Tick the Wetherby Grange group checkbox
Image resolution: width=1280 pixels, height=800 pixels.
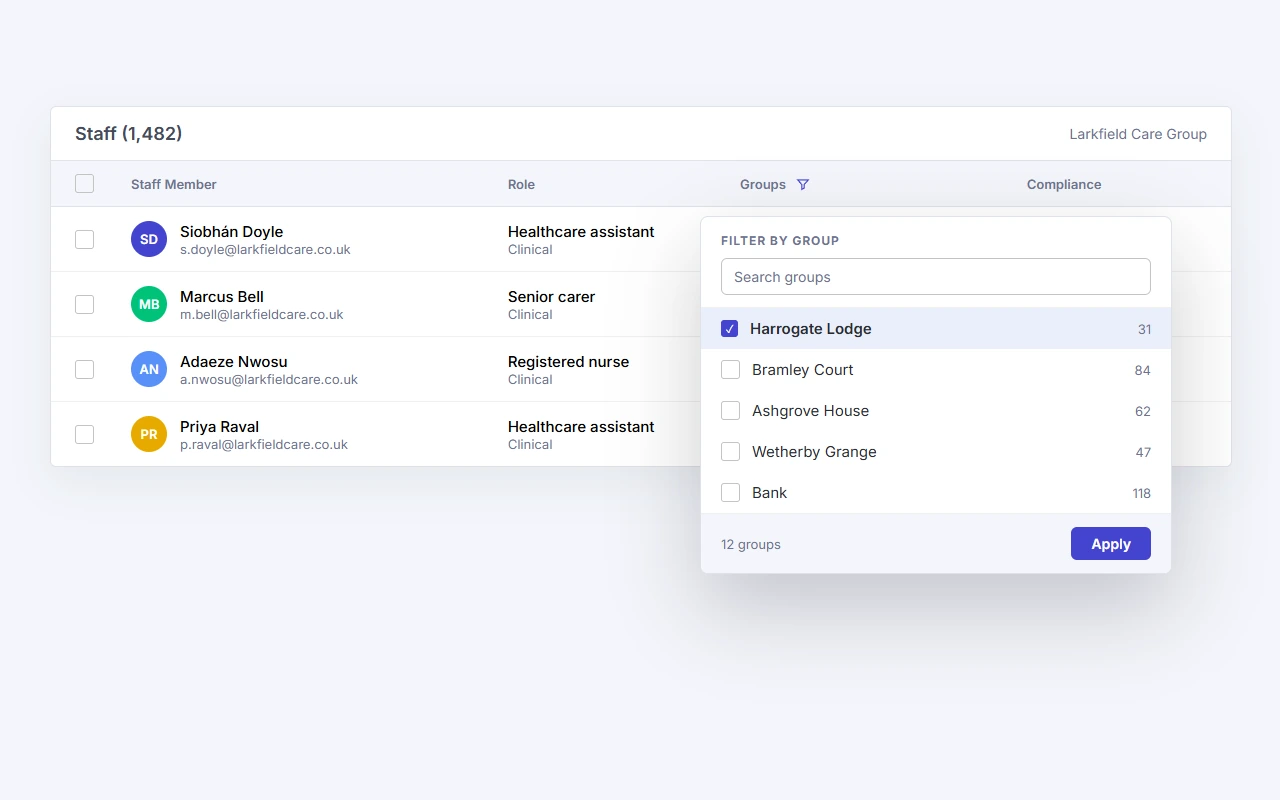[x=731, y=451]
